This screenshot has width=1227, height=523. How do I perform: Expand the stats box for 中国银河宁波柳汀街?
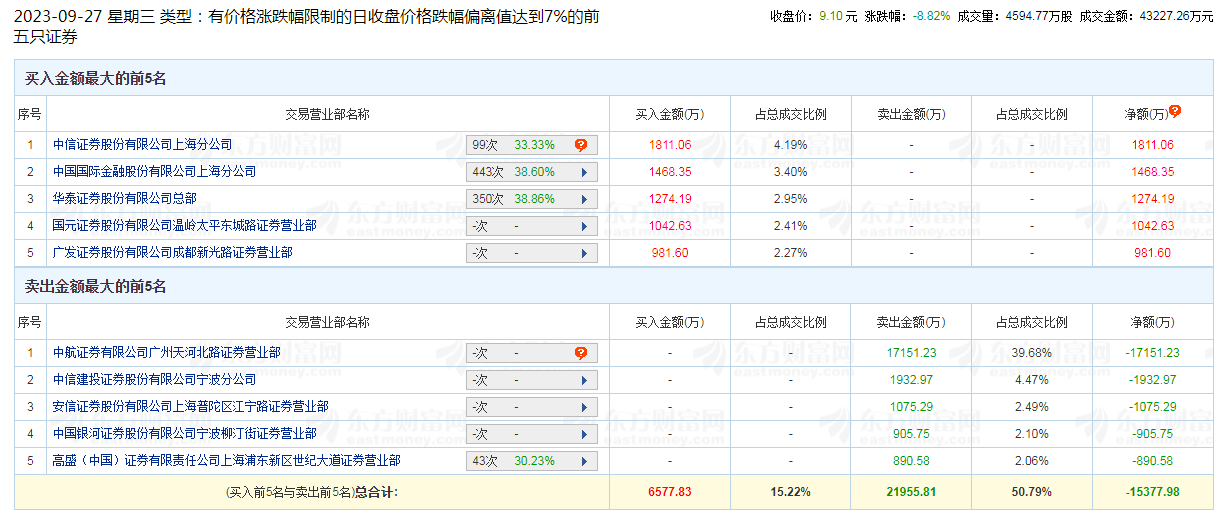(532, 434)
